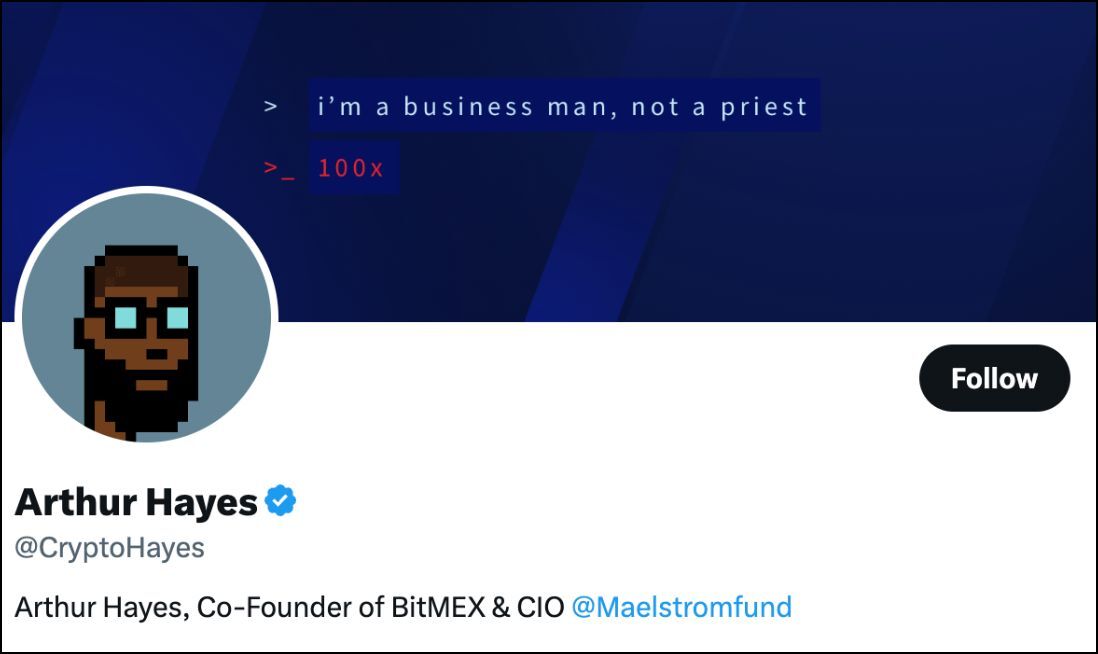1098x654 pixels.
Task: Click 'i'm a' at banner quote start
Action: (x=353, y=106)
